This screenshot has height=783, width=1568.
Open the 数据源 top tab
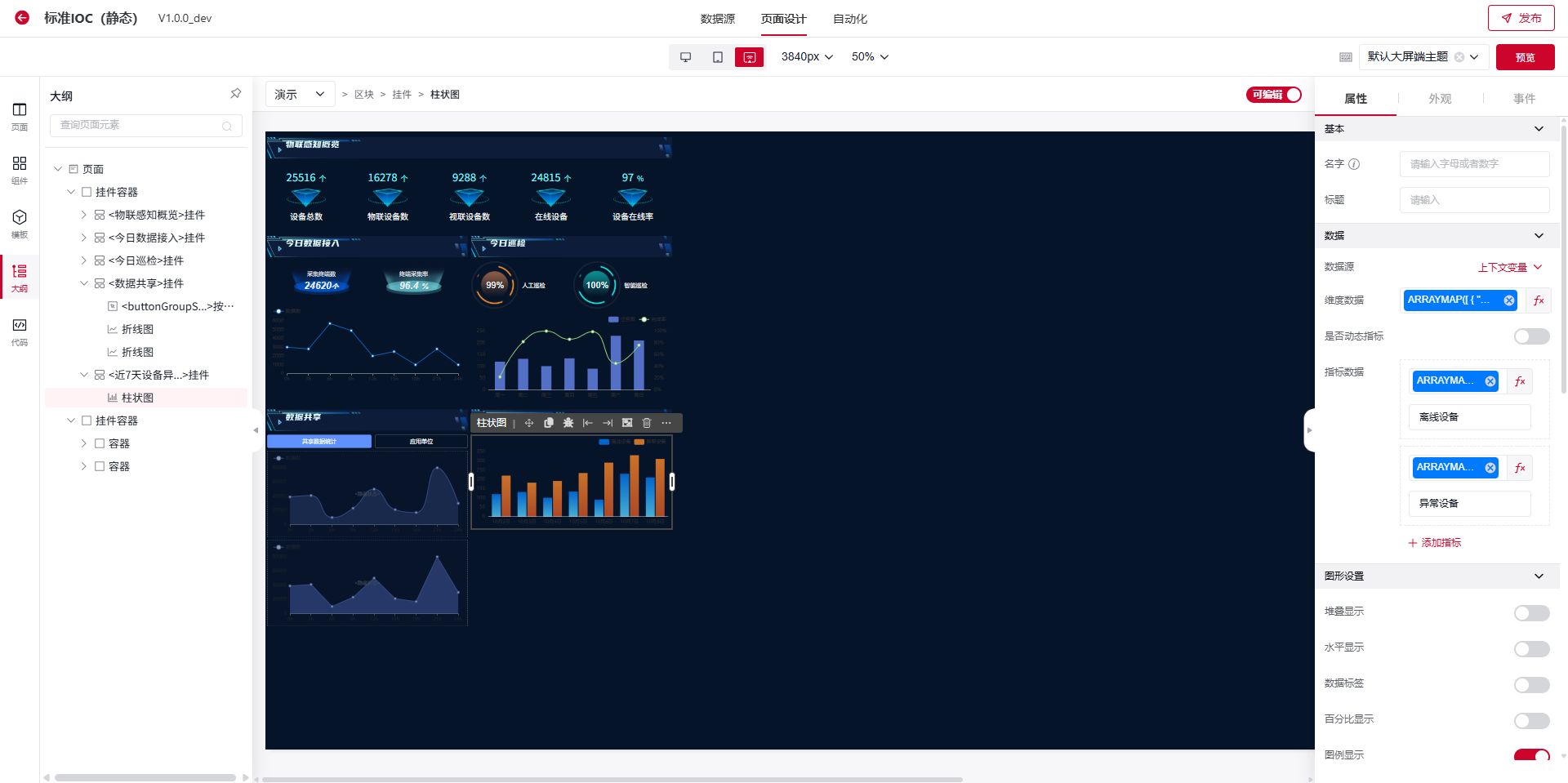(717, 19)
